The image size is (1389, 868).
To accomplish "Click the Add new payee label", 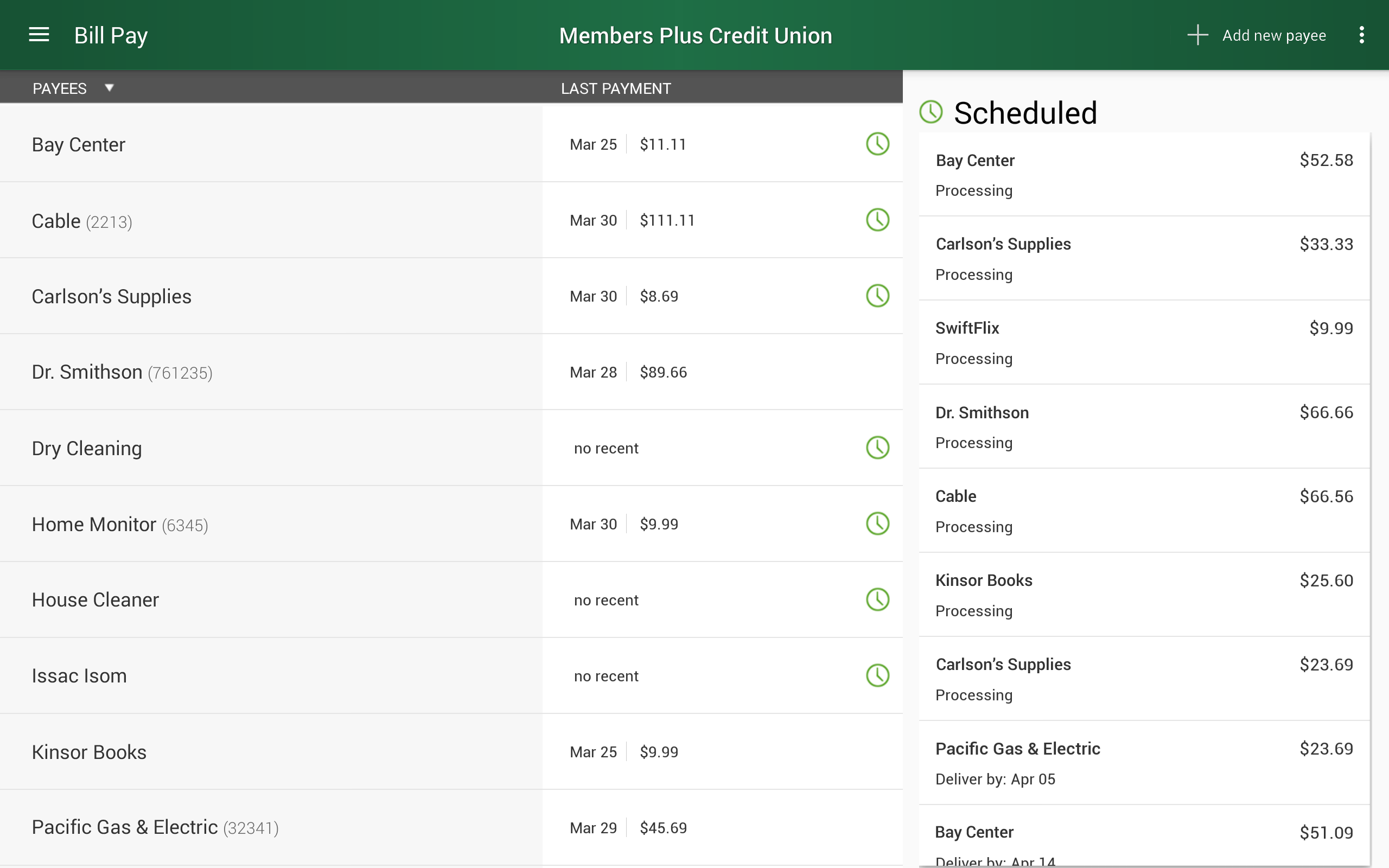I will point(1273,34).
